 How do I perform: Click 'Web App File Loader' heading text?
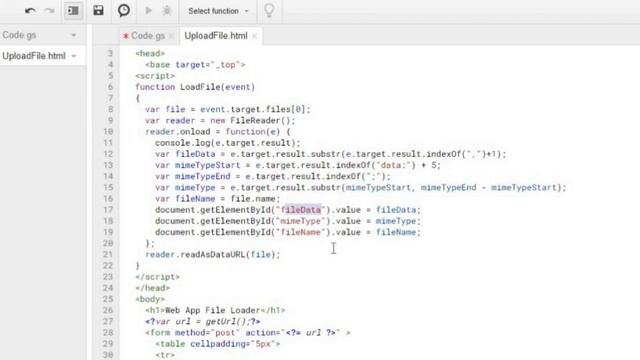tap(213, 310)
